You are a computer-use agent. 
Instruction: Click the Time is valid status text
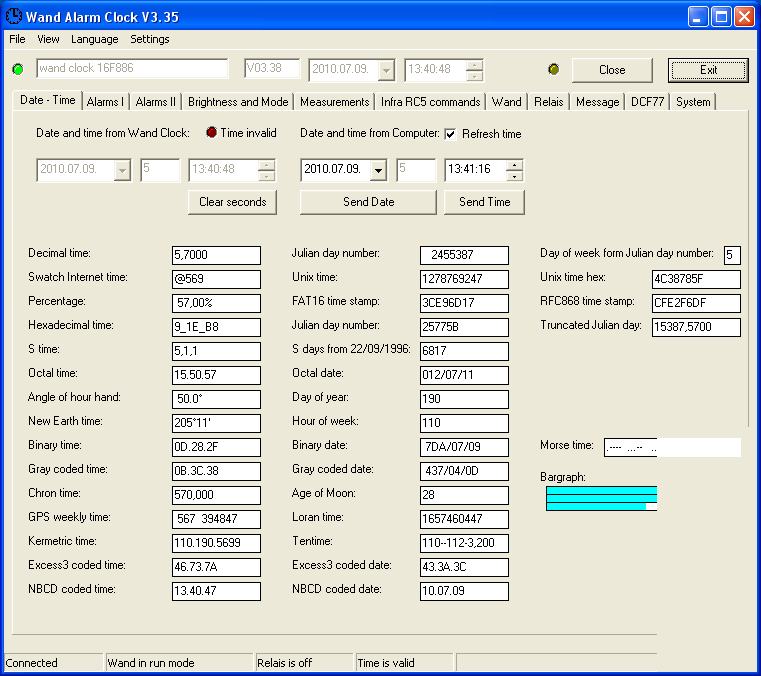tap(386, 663)
